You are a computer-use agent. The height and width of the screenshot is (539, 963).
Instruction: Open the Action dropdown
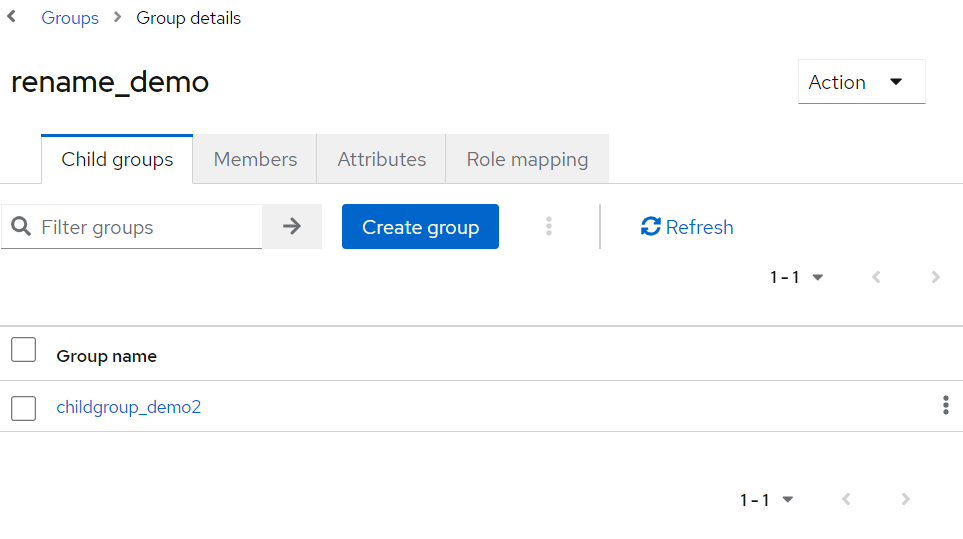[x=861, y=82]
